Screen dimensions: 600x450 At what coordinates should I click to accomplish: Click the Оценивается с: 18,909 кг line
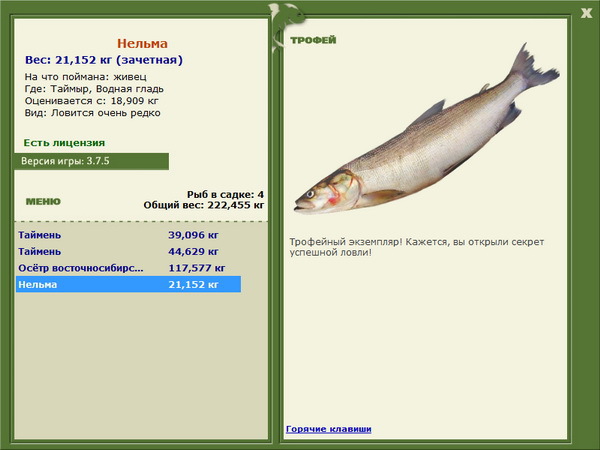pyautogui.click(x=91, y=101)
